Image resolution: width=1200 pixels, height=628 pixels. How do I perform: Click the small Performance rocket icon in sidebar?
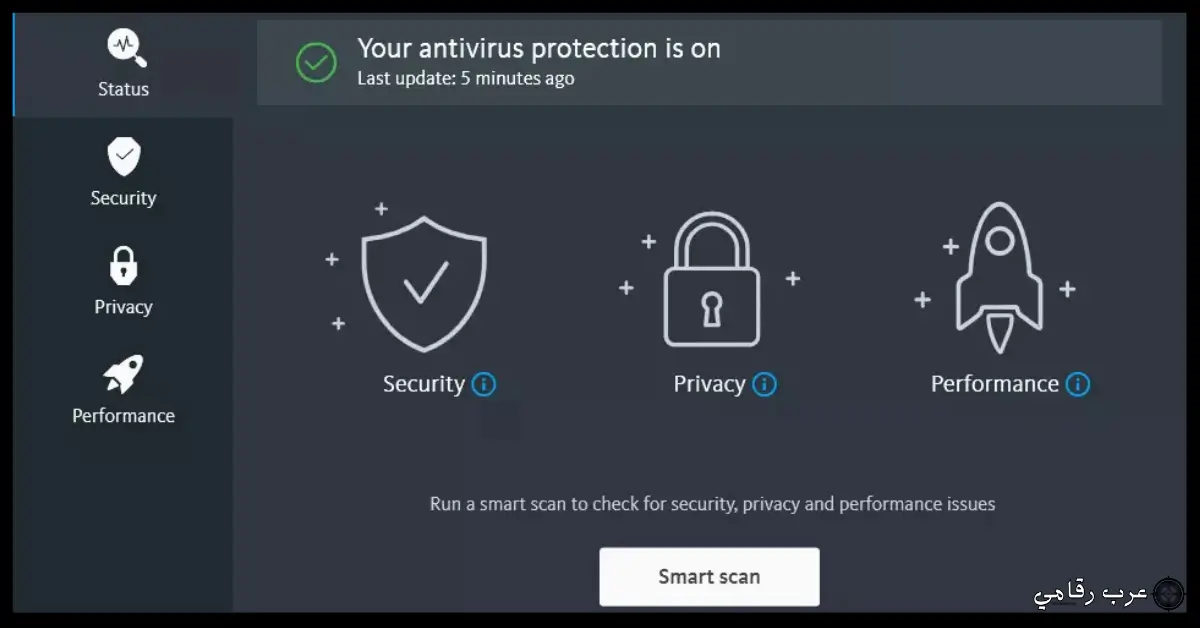[x=124, y=375]
